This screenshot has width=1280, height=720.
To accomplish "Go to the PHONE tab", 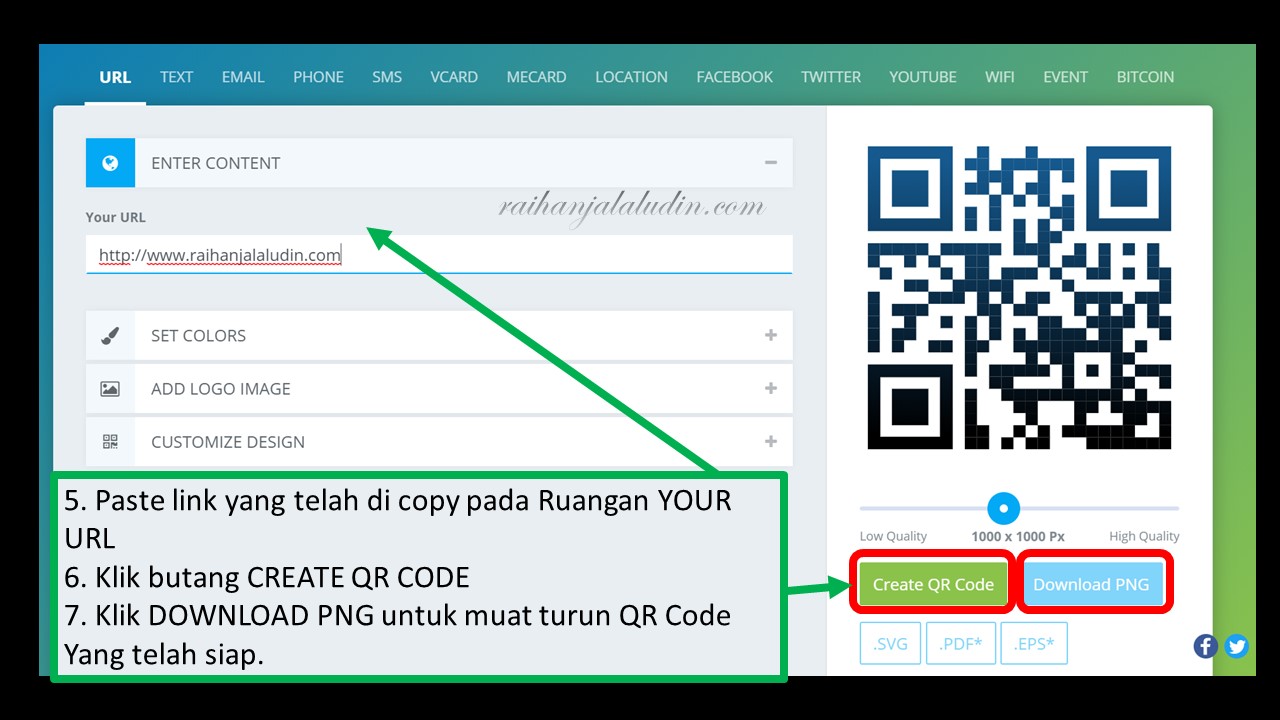I will pos(318,77).
